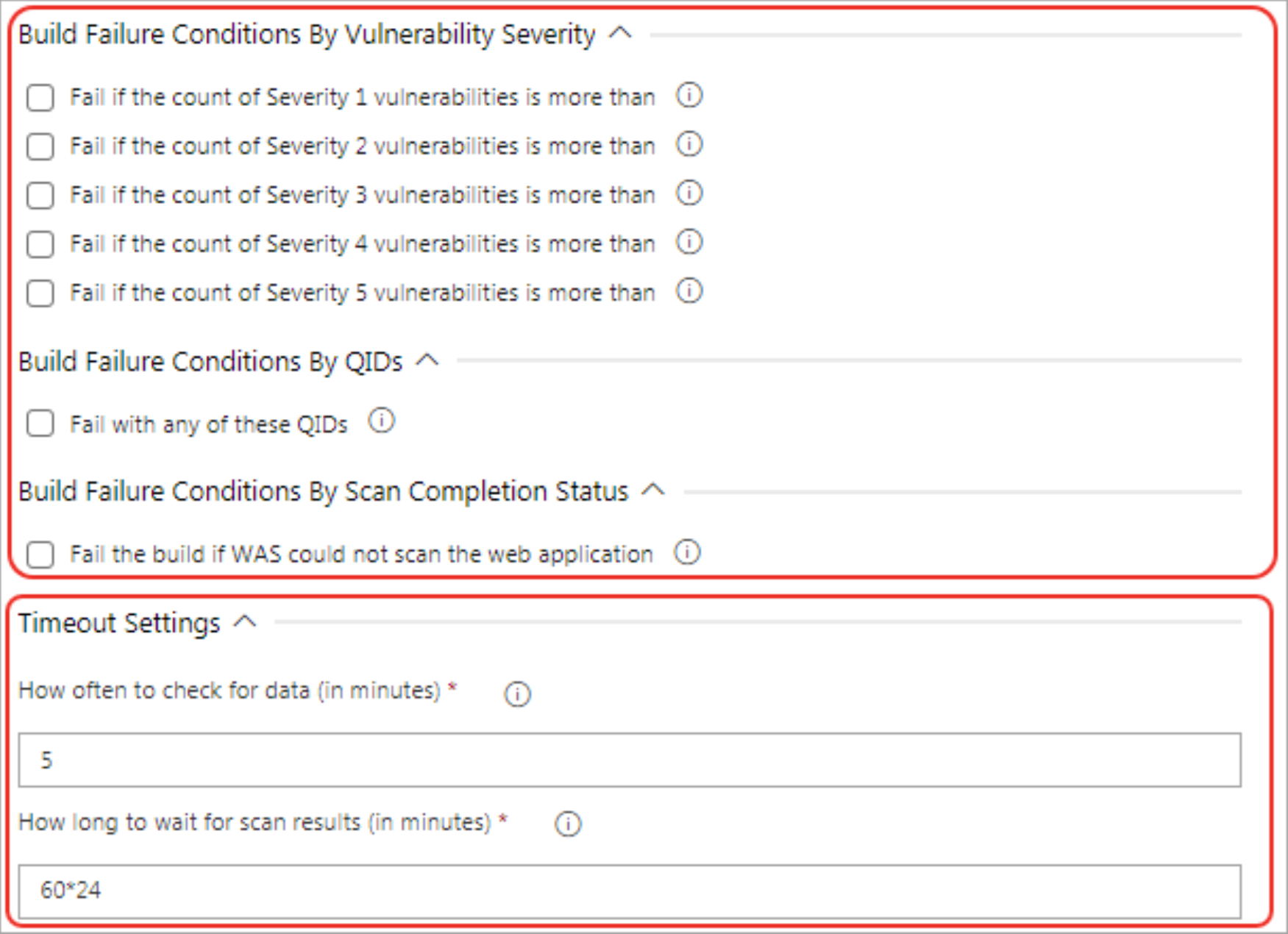Click info icon for Severity 5 condition
This screenshot has width=1288, height=934.
point(689,291)
